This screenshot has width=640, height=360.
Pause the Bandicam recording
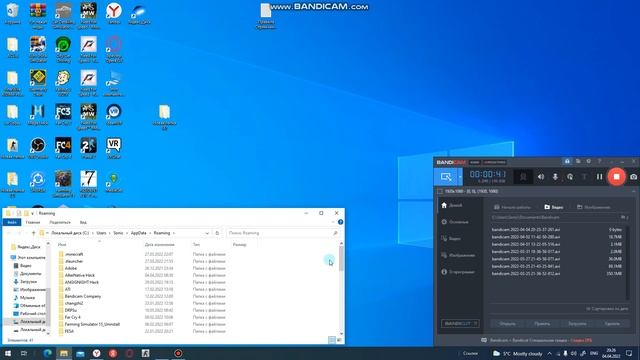coord(599,177)
